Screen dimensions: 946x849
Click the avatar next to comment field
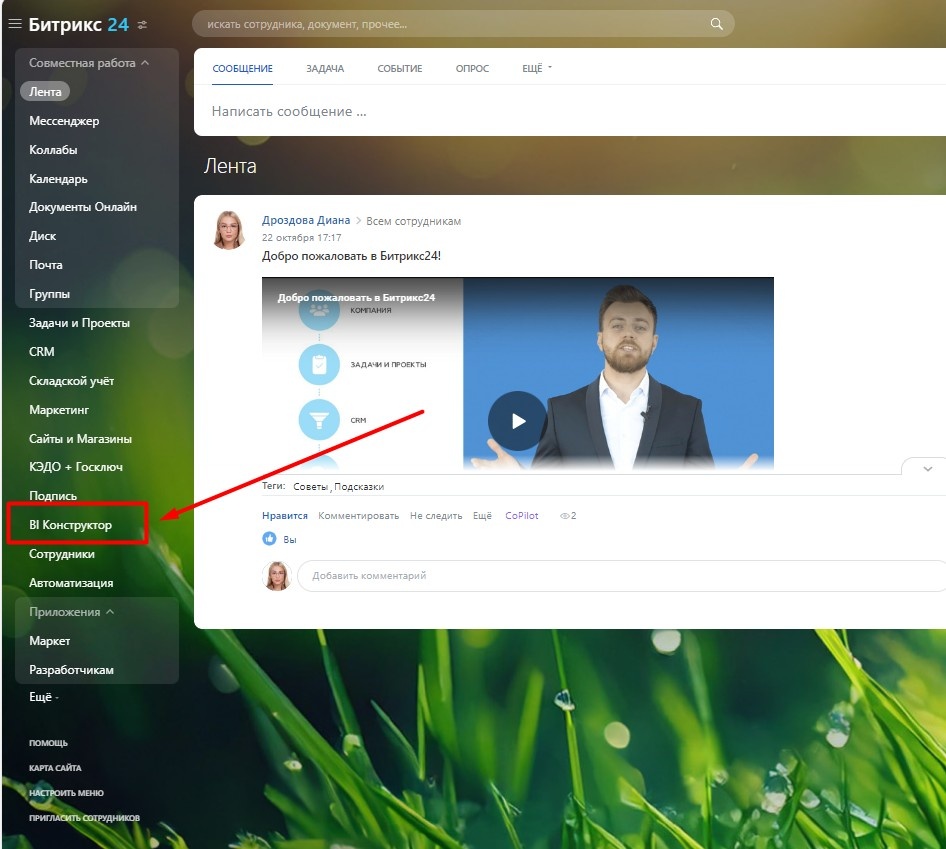[x=277, y=576]
